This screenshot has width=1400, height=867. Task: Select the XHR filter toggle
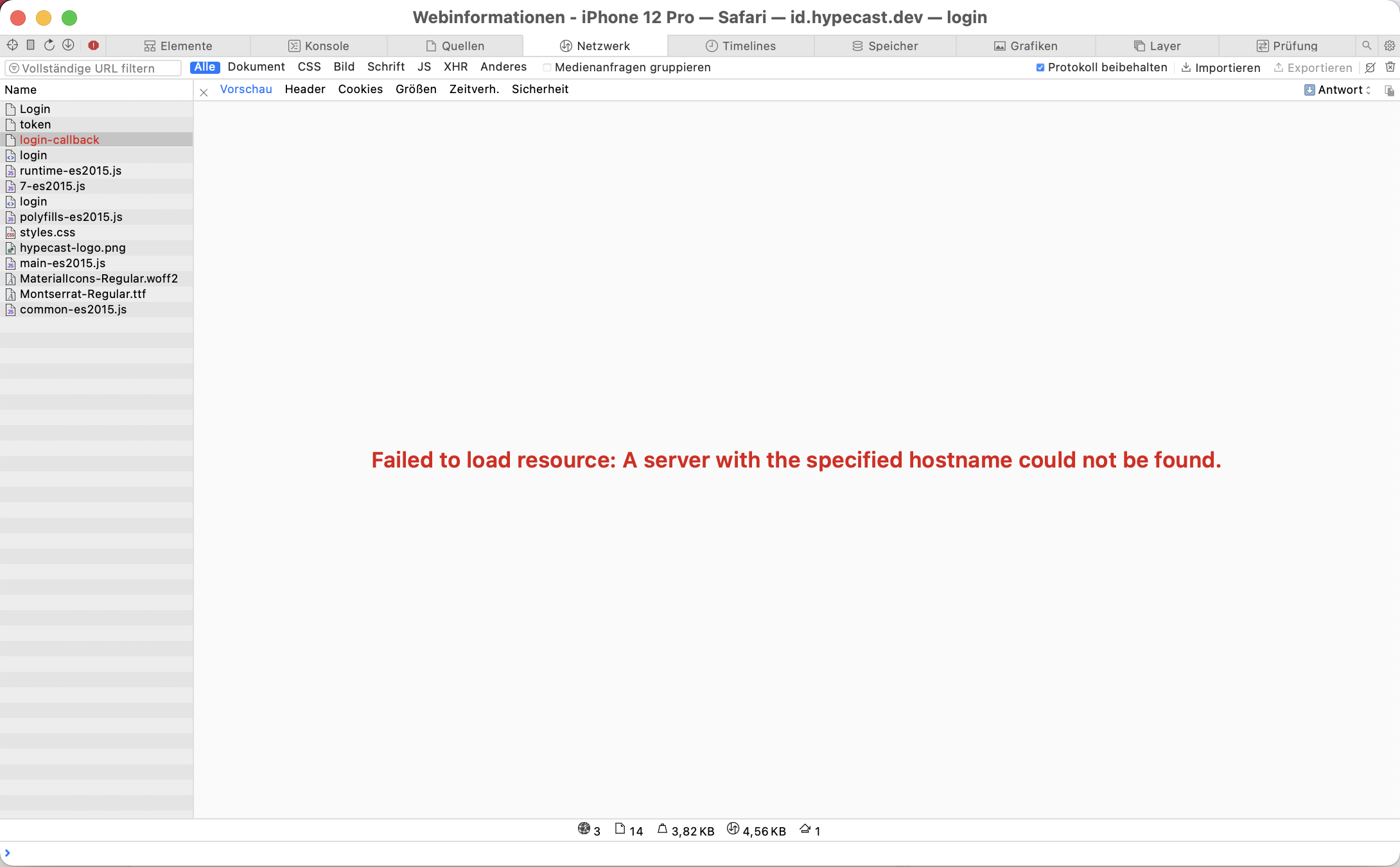coord(455,67)
